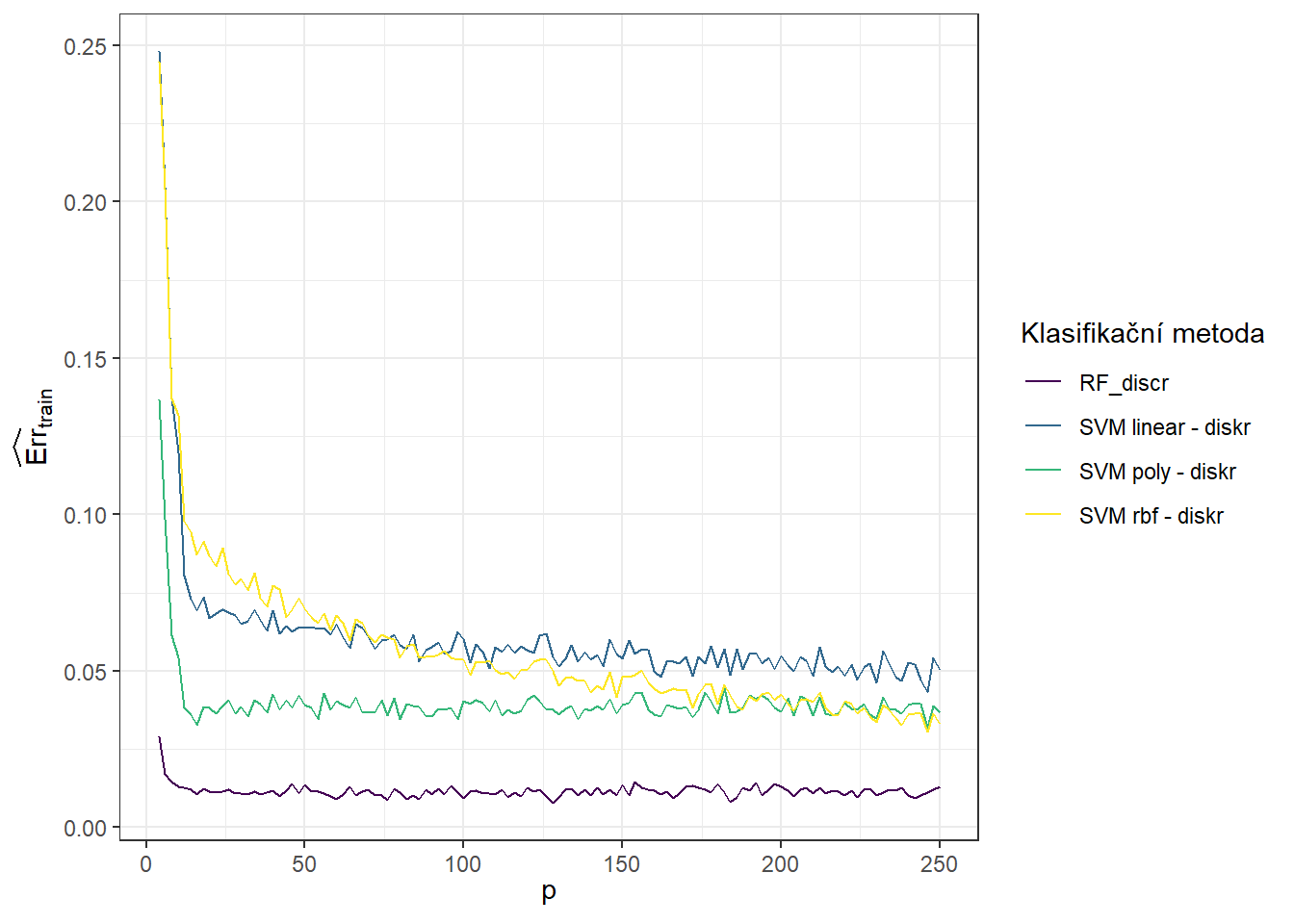1294x924 pixels.
Task: Click the x-axis tick label 50
Action: (304, 864)
